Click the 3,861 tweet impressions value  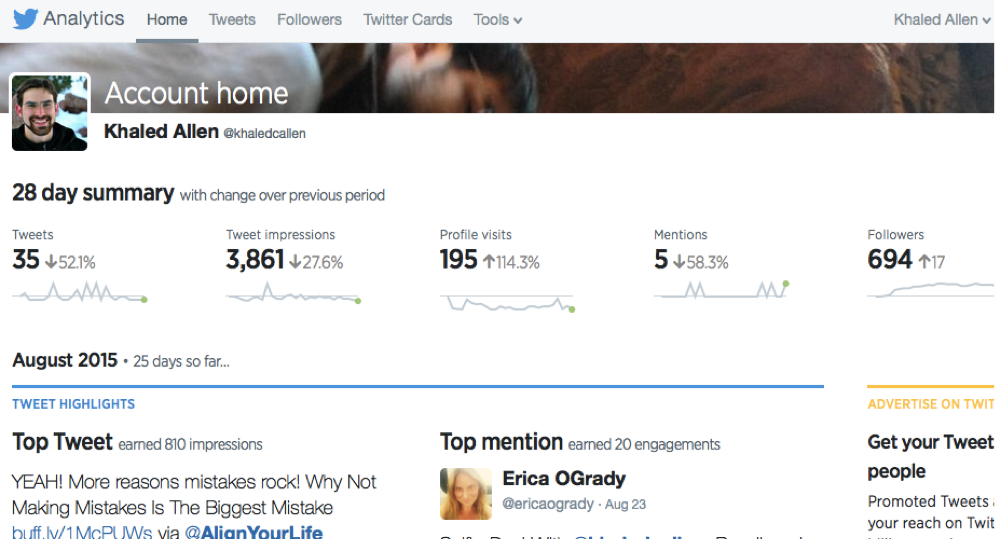254,260
